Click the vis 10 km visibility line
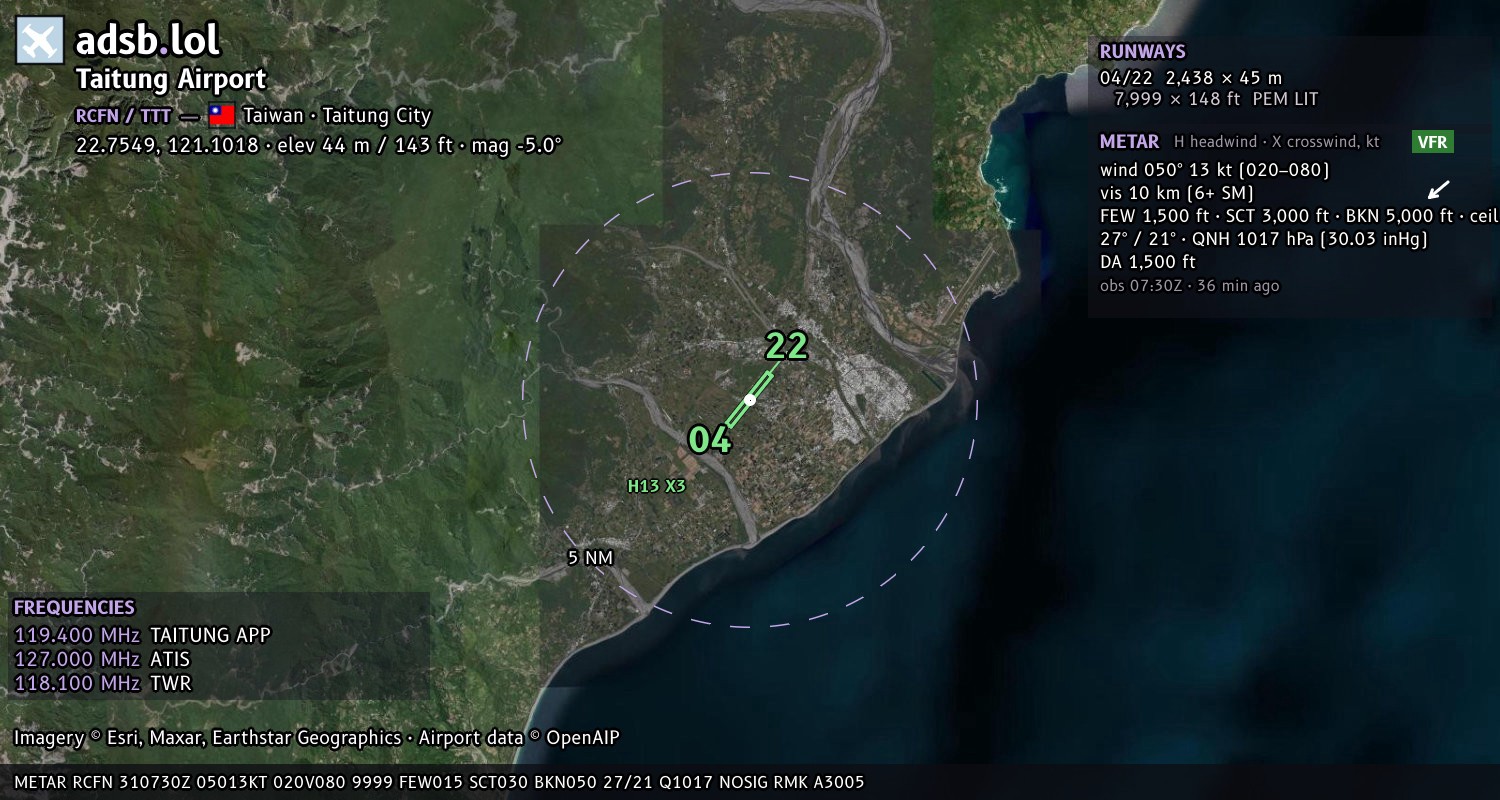The height and width of the screenshot is (800, 1500). [1177, 193]
